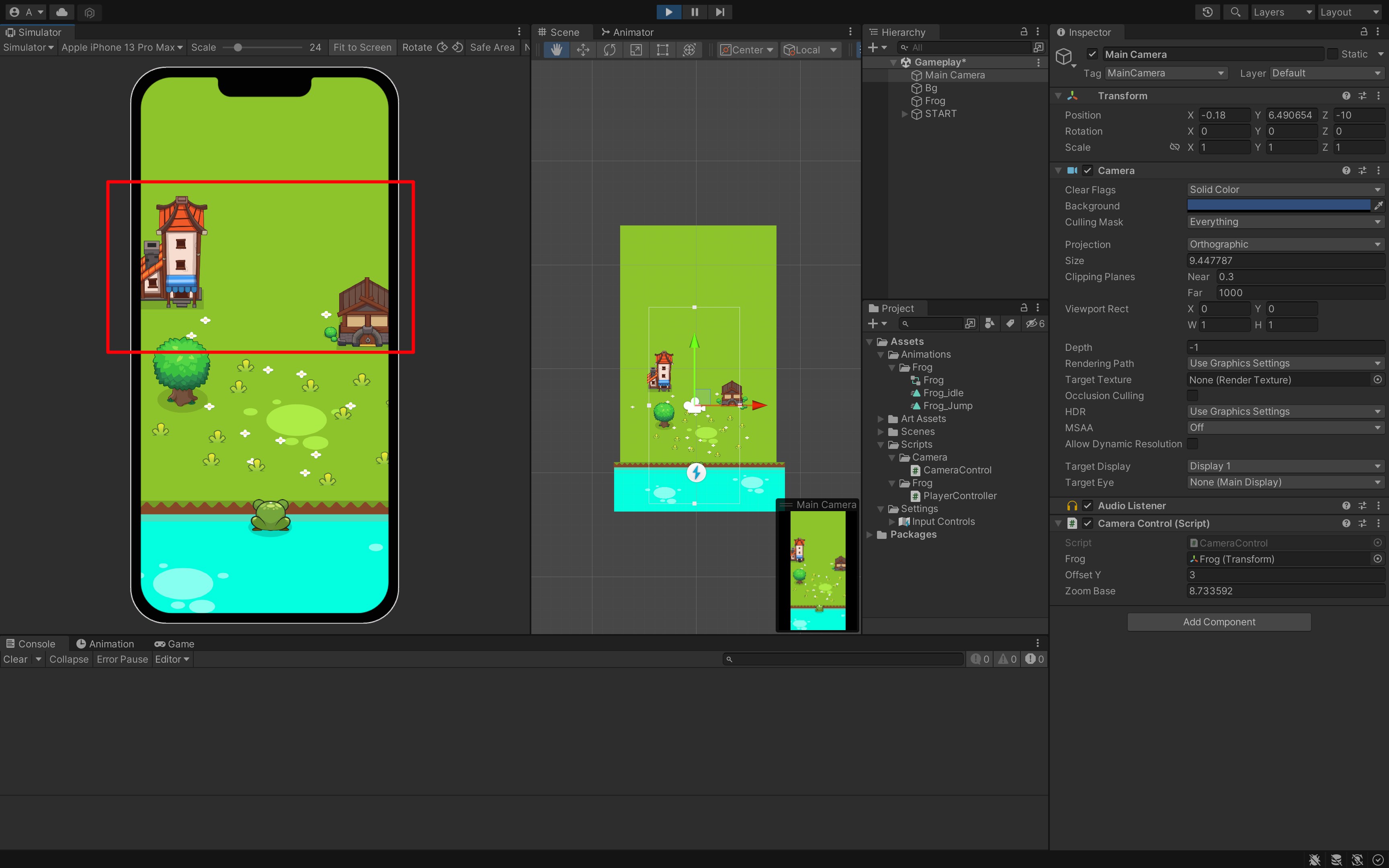Expand the Art Assets folder
This screenshot has height=868, width=1389.
(x=881, y=418)
